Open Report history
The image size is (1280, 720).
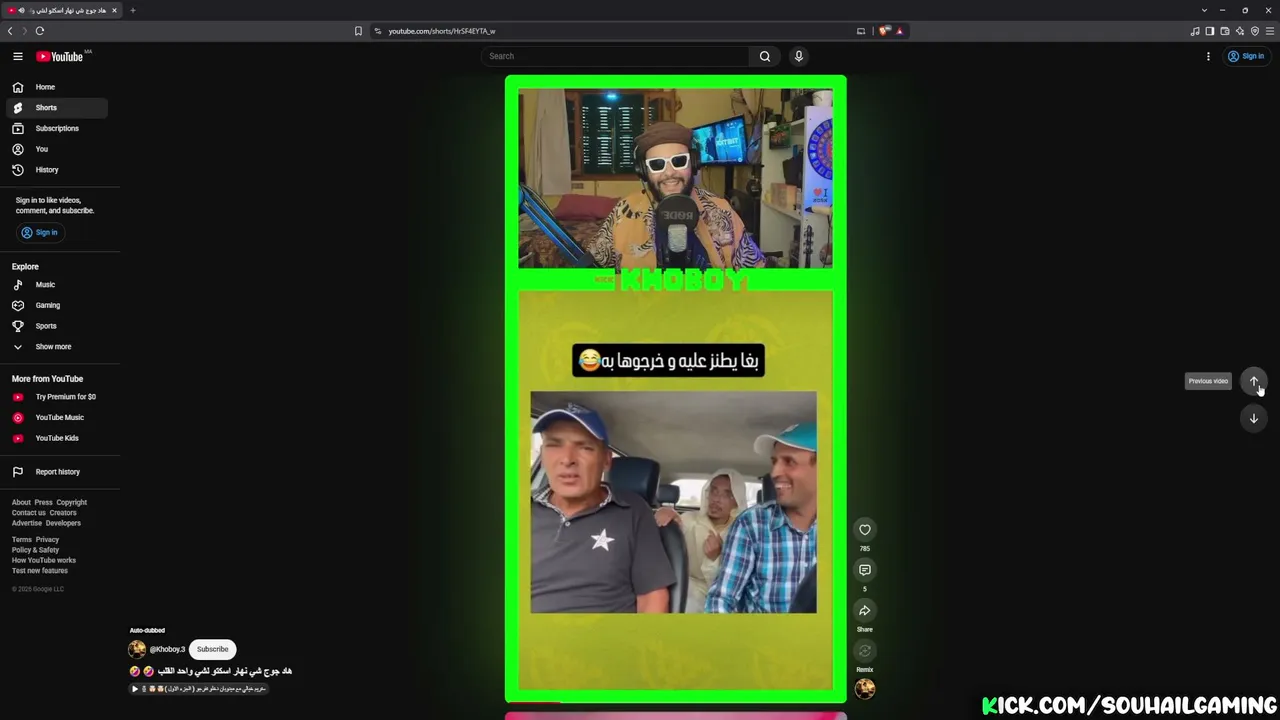[56, 472]
